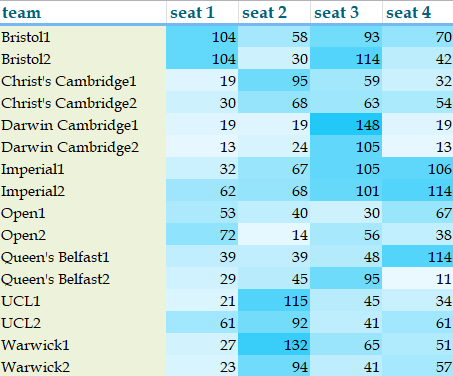The height and width of the screenshot is (376, 453).
Task: Click the UCL2 team name cell
Action: (83, 323)
